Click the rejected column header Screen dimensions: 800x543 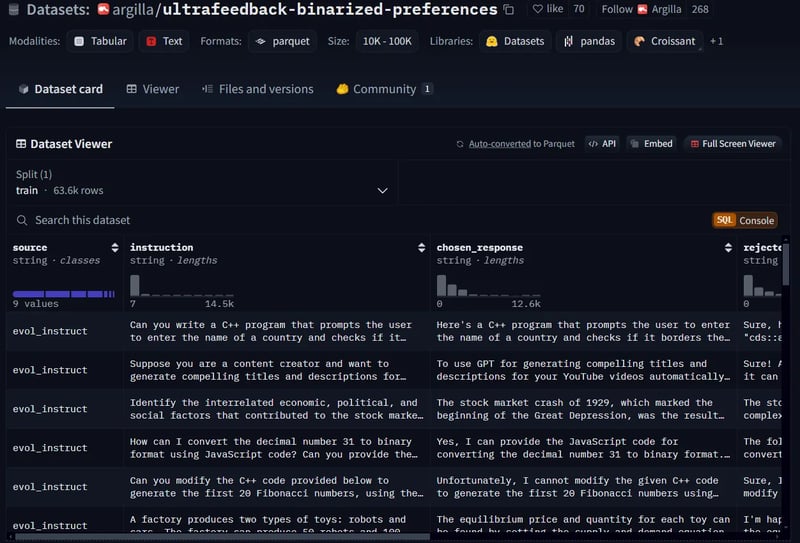point(762,248)
